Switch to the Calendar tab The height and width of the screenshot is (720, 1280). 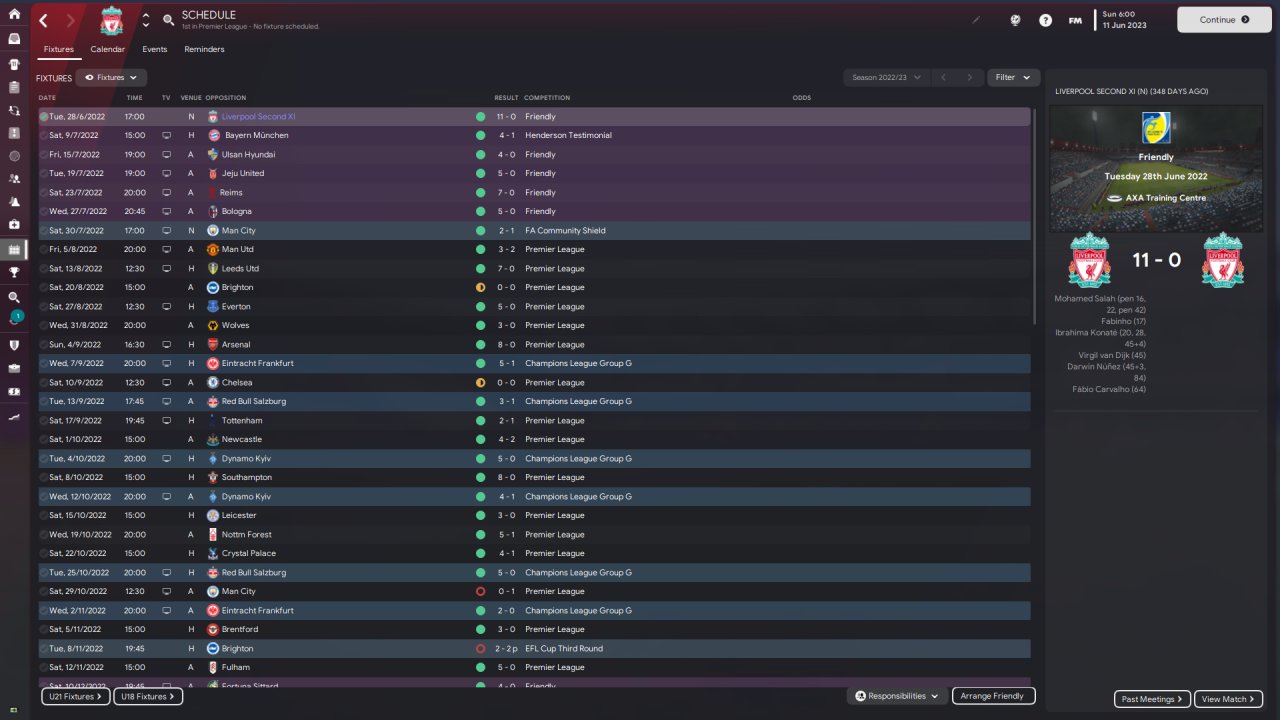coord(108,49)
